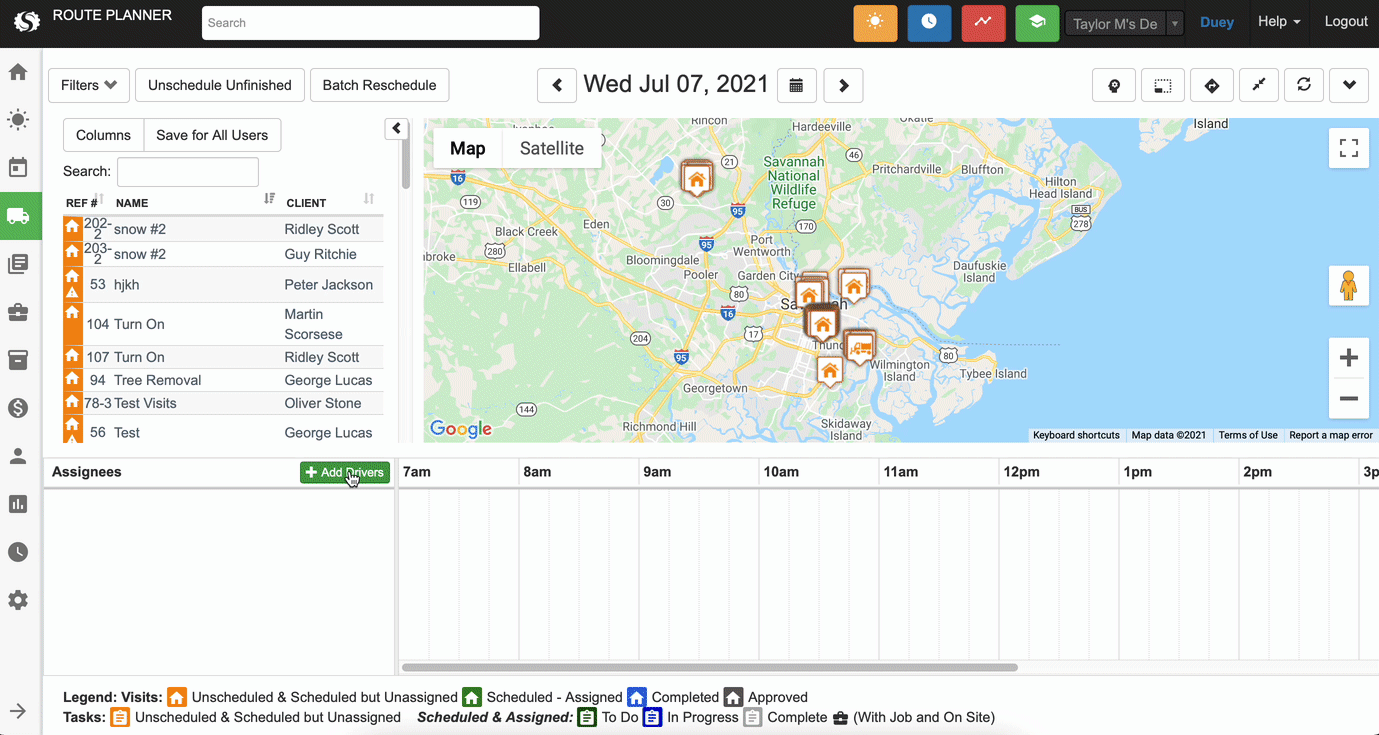Zoom in using the map plus control
Viewport: 1379px width, 735px height.
(x=1348, y=357)
